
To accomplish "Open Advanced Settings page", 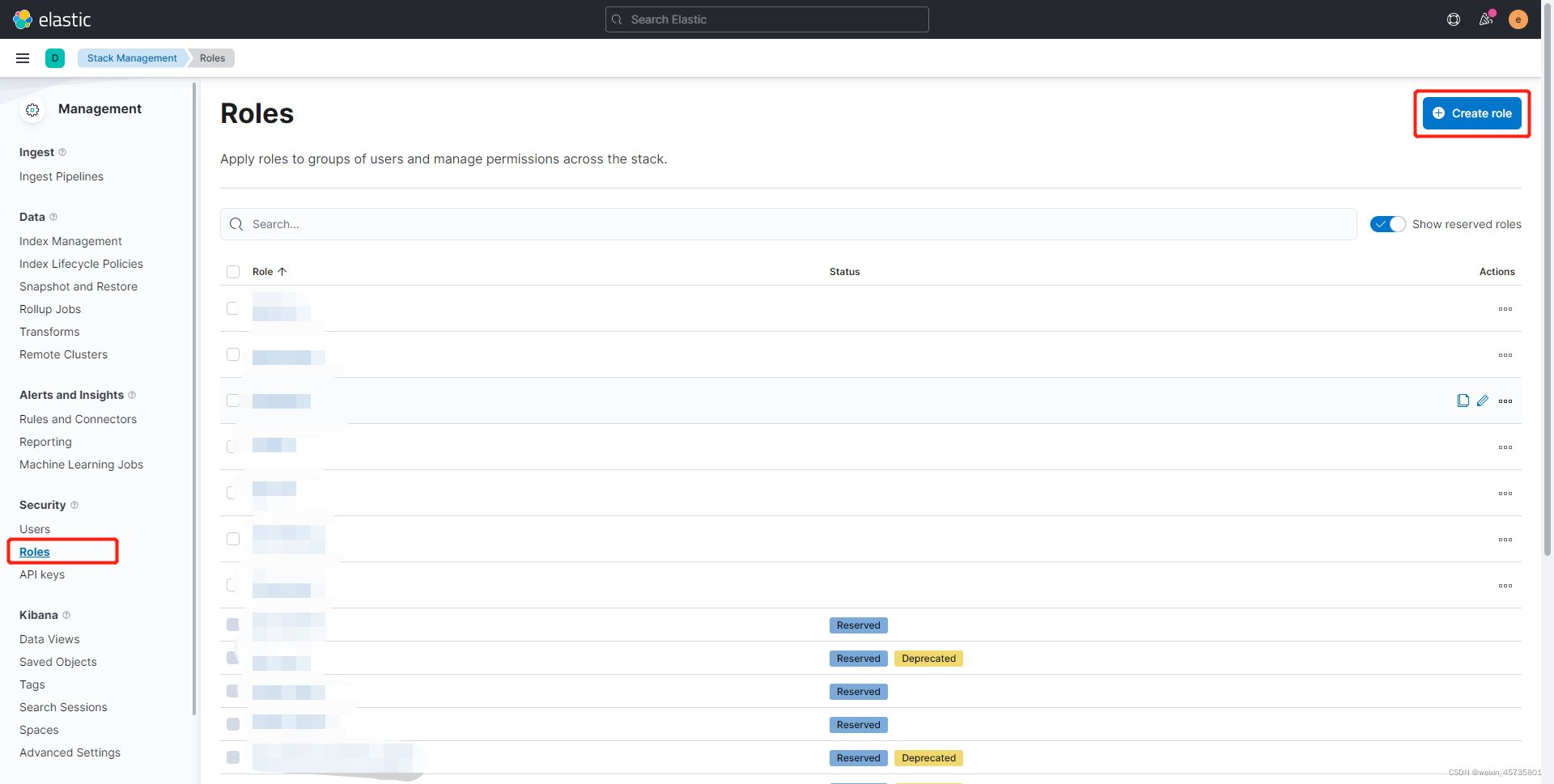I will [70, 752].
